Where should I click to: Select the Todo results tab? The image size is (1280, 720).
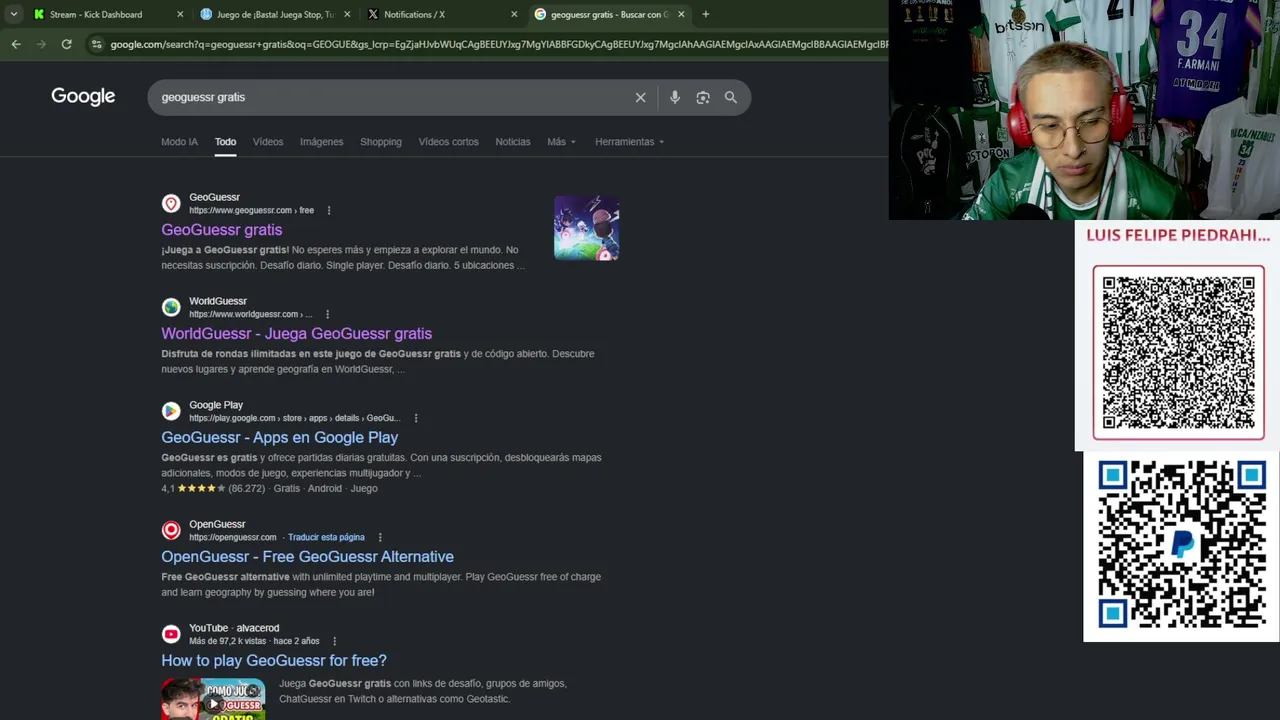point(225,142)
